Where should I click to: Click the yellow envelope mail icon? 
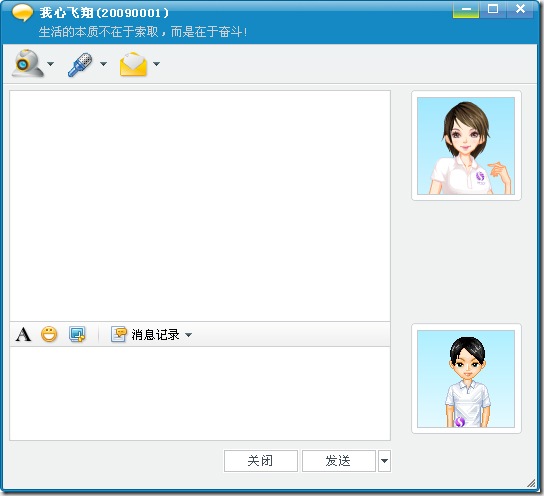133,64
